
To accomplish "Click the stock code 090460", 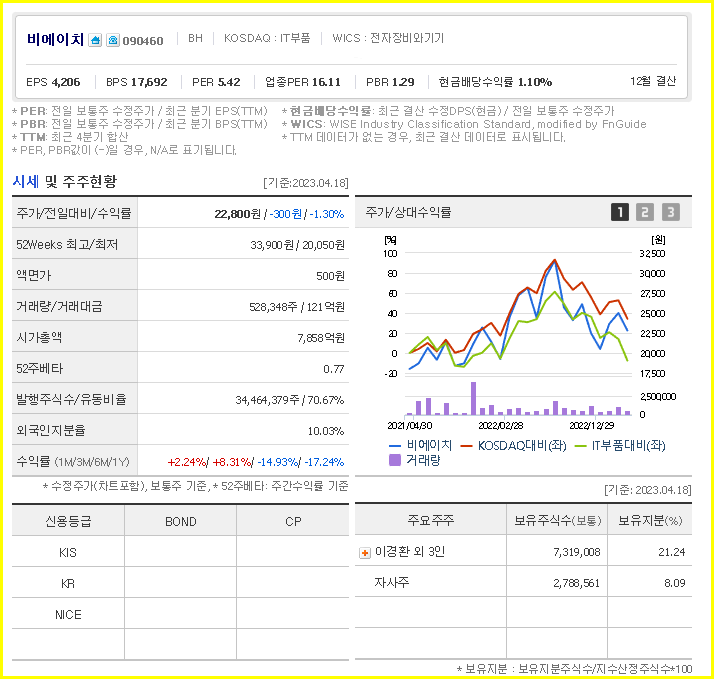I will pos(143,41).
